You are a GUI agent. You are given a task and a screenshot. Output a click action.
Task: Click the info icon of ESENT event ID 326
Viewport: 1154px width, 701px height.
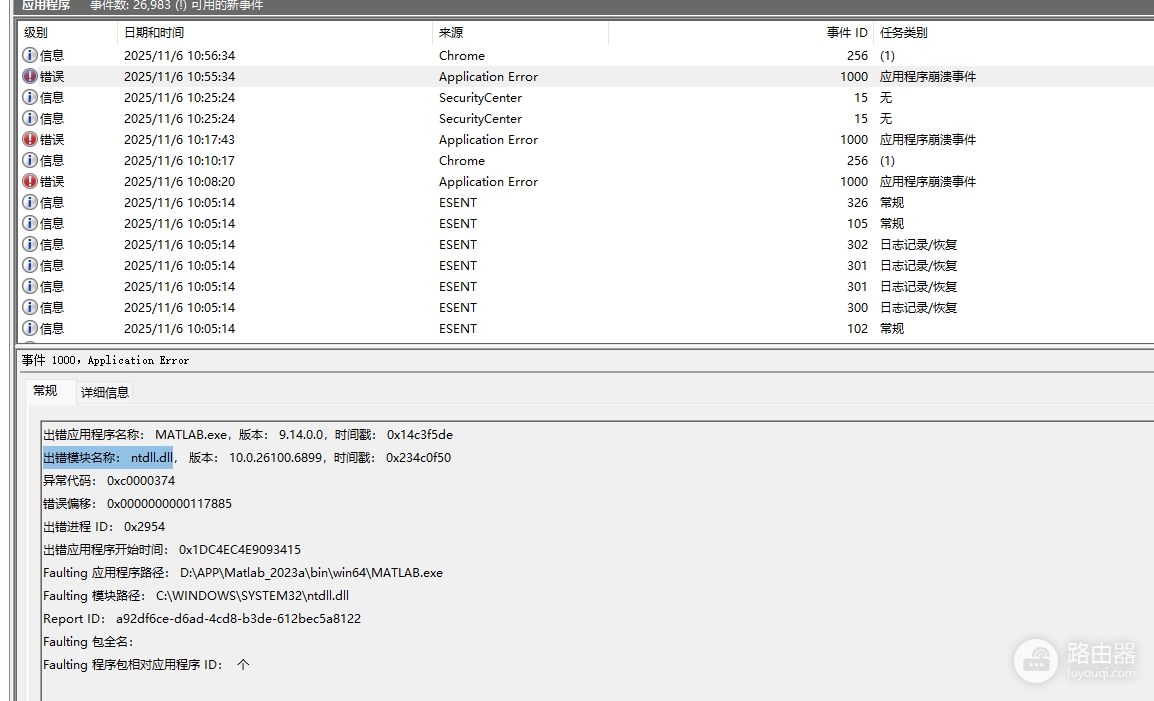pyautogui.click(x=29, y=202)
